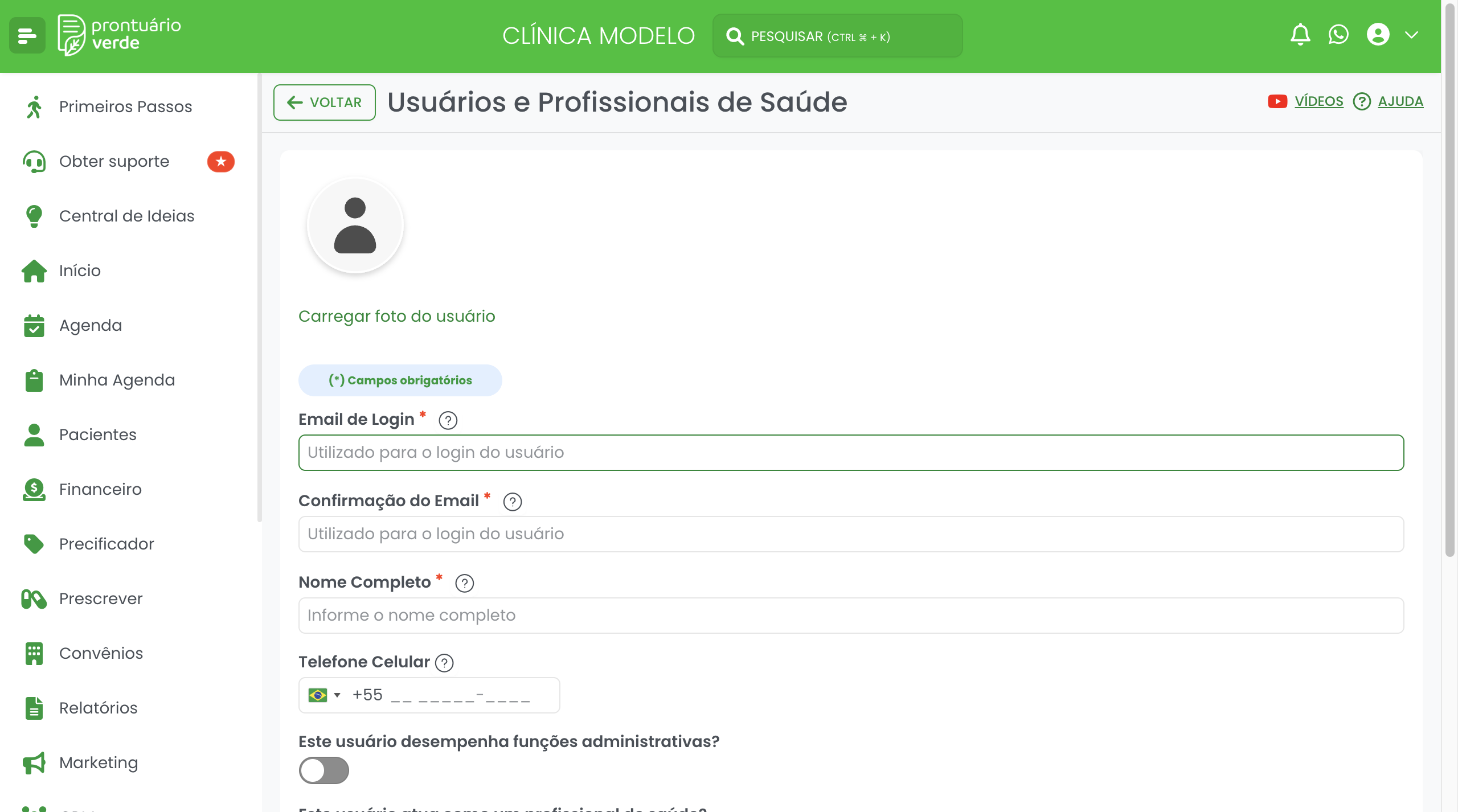The width and height of the screenshot is (1458, 812).
Task: Show help for Confirmação do Email
Action: click(x=513, y=502)
